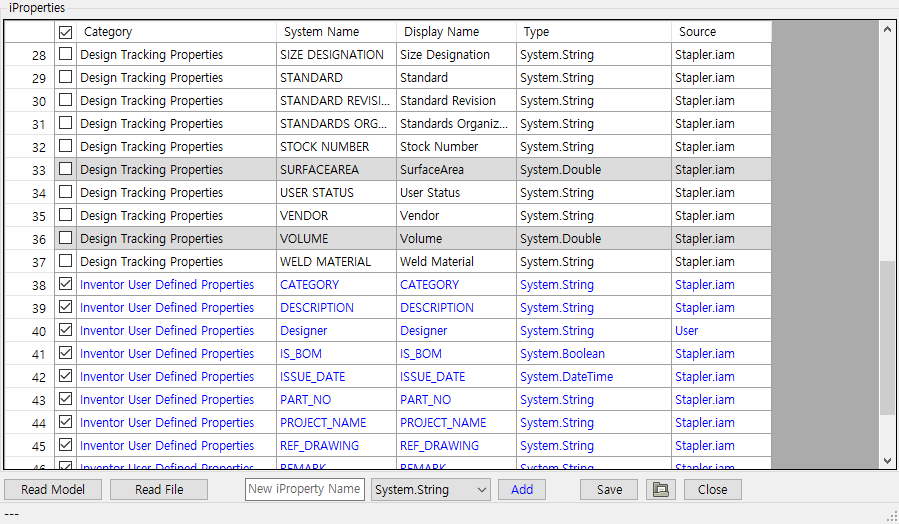
Task: Click the New iProperty Name field
Action: pos(304,489)
